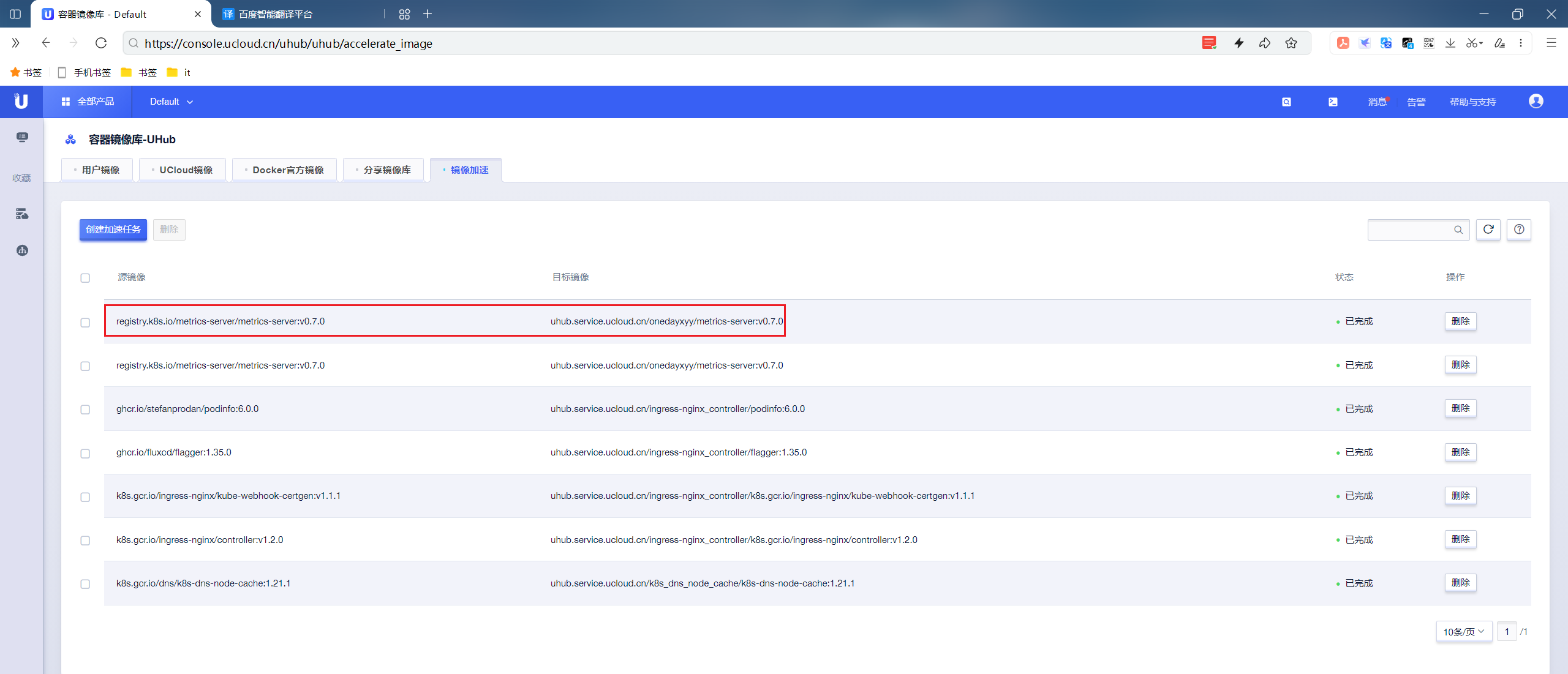This screenshot has height=674, width=1568.
Task: Check the second metrics-server row checkbox
Action: (x=85, y=366)
